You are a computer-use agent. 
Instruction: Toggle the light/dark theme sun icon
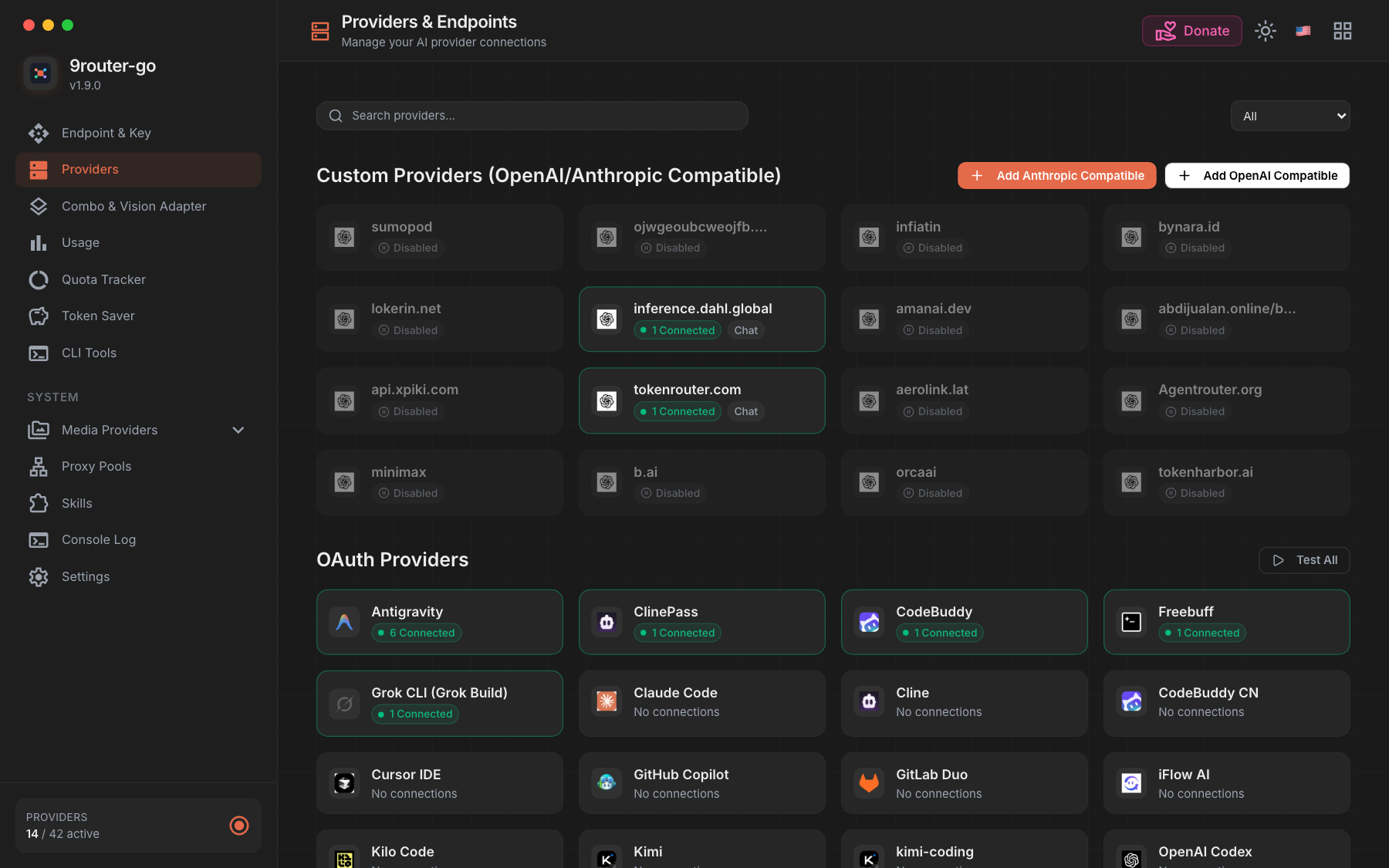1266,31
